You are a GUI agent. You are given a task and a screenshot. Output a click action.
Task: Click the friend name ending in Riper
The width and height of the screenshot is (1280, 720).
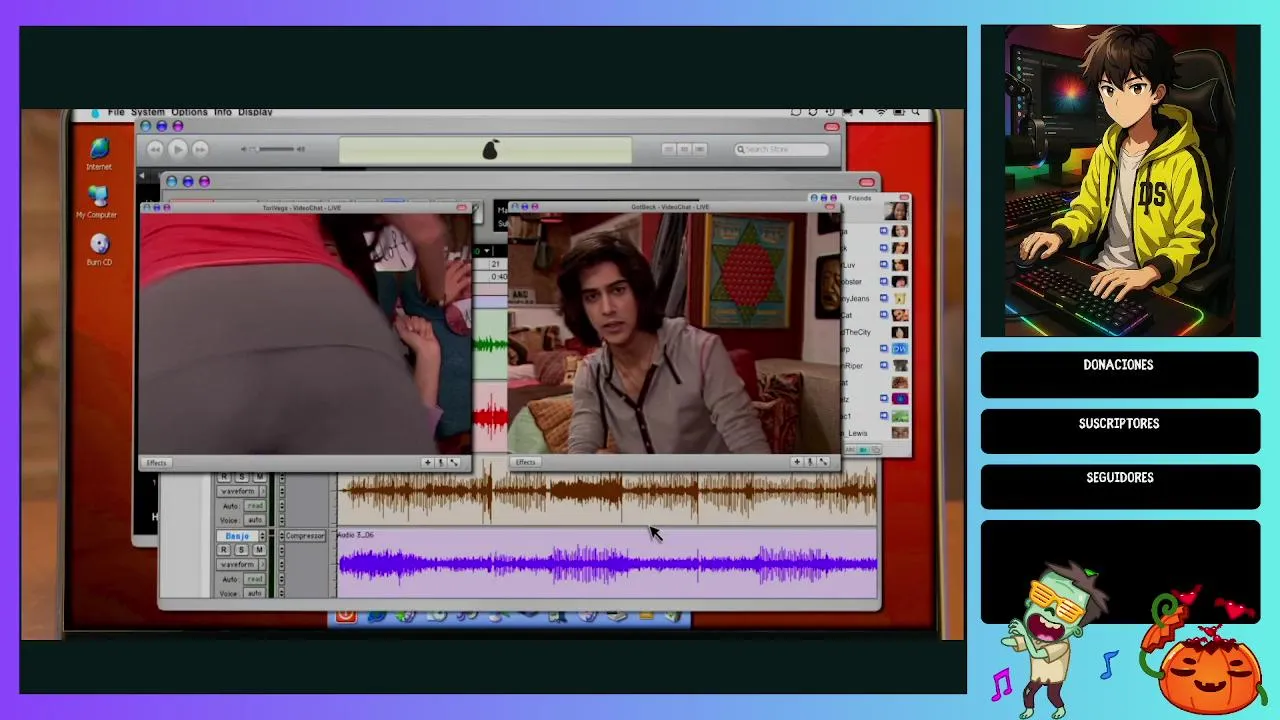[851, 366]
